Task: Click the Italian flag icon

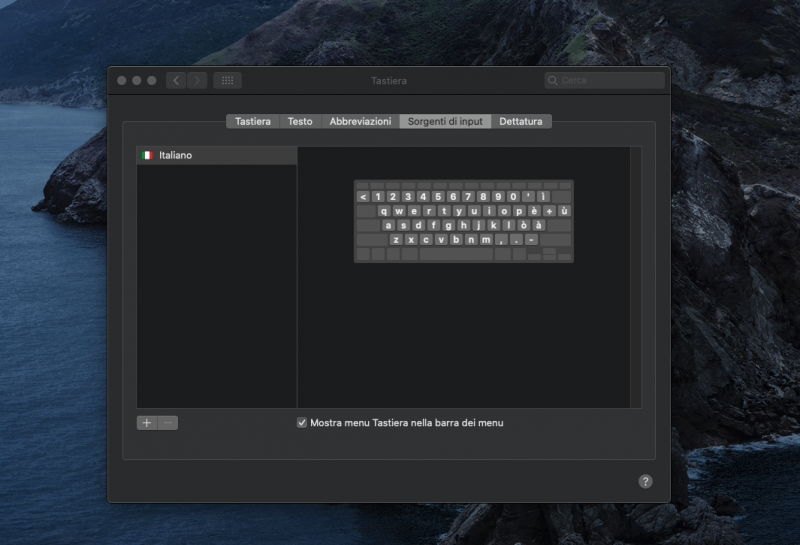Action: point(147,155)
